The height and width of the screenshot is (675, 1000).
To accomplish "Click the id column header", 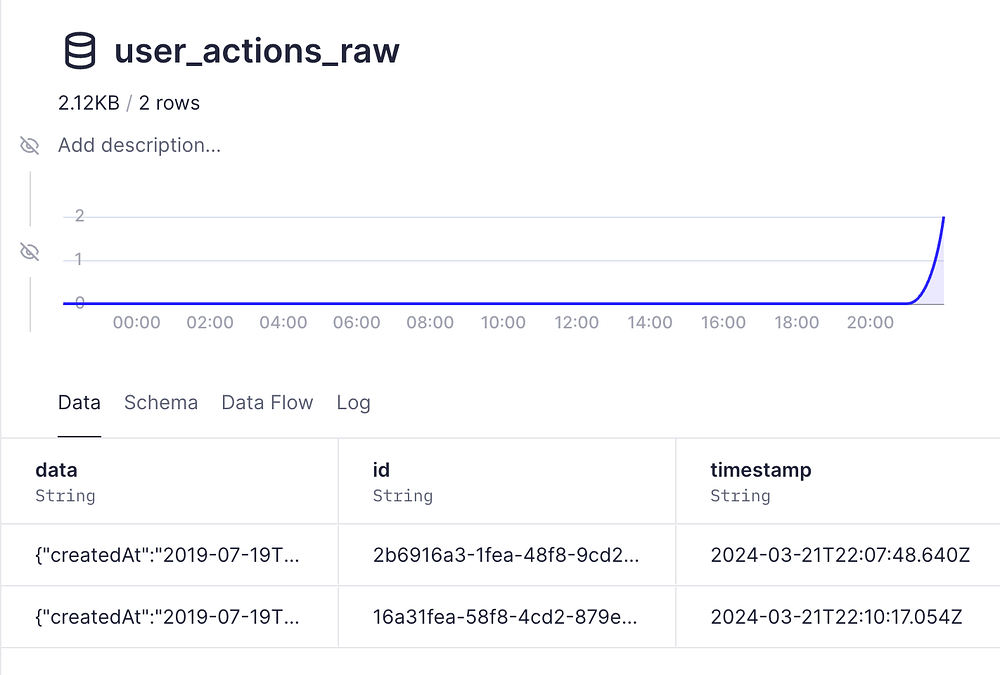I will coord(381,470).
